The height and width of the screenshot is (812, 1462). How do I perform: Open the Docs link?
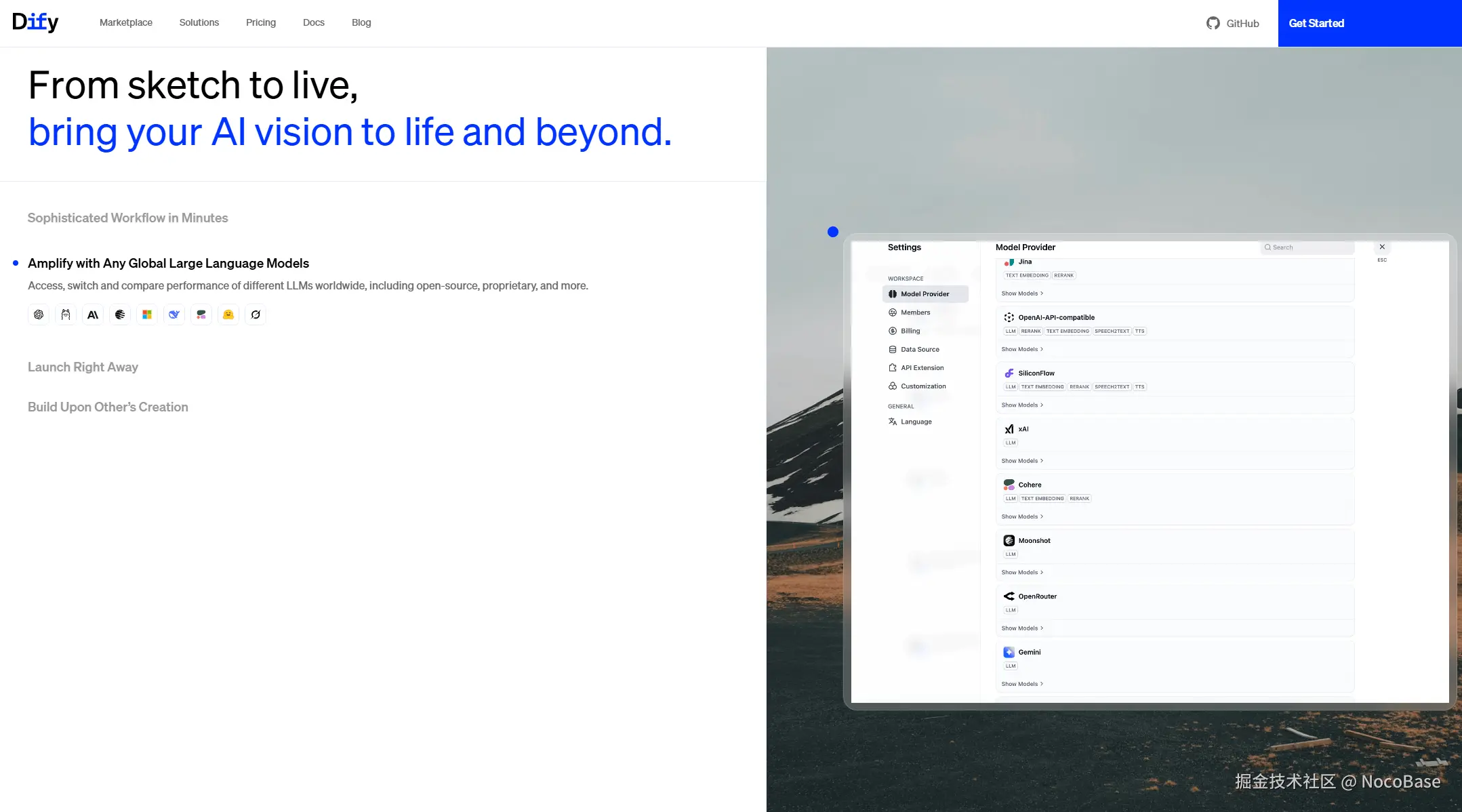pos(313,22)
